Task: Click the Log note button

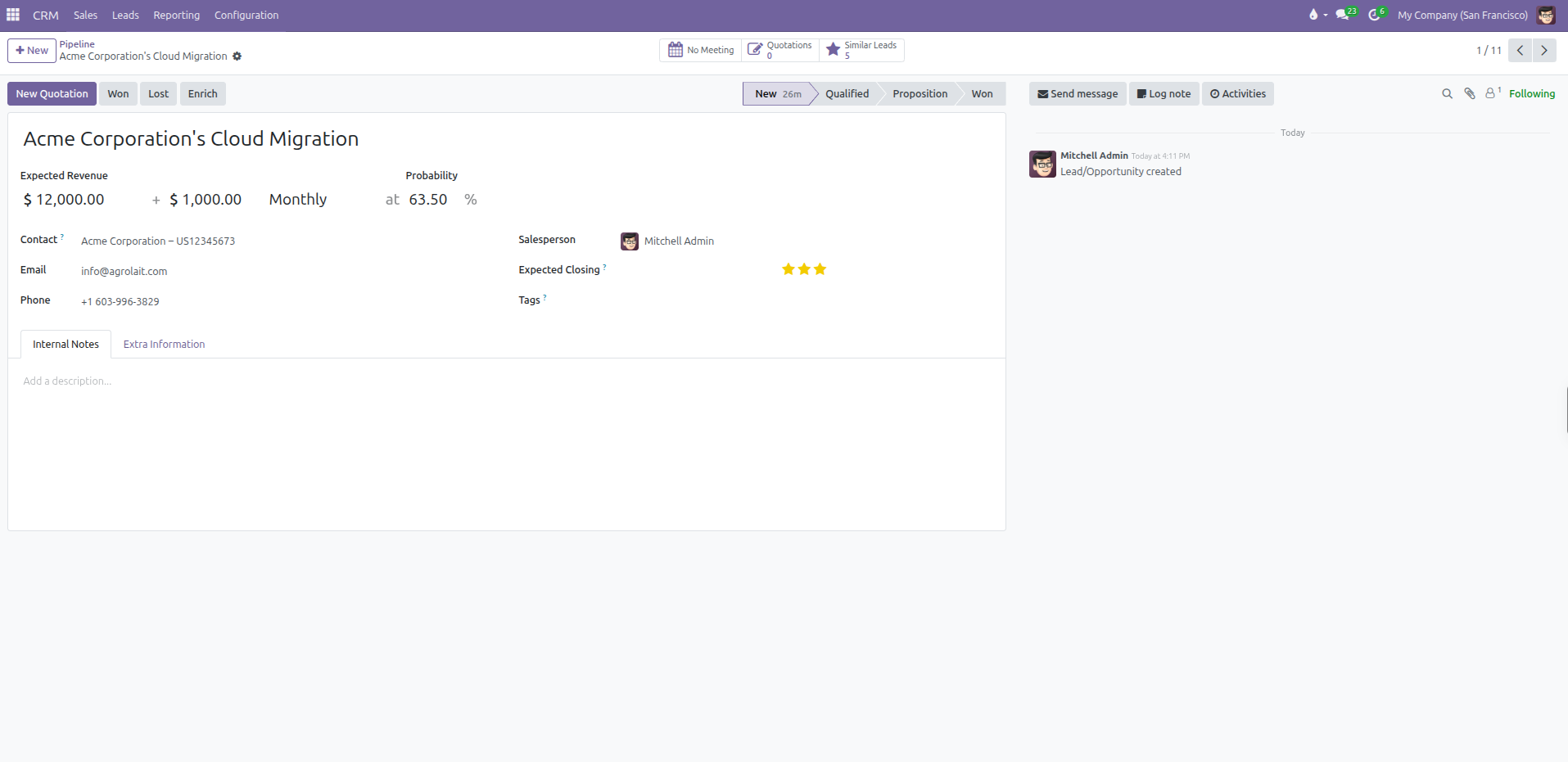Action: tap(1164, 94)
